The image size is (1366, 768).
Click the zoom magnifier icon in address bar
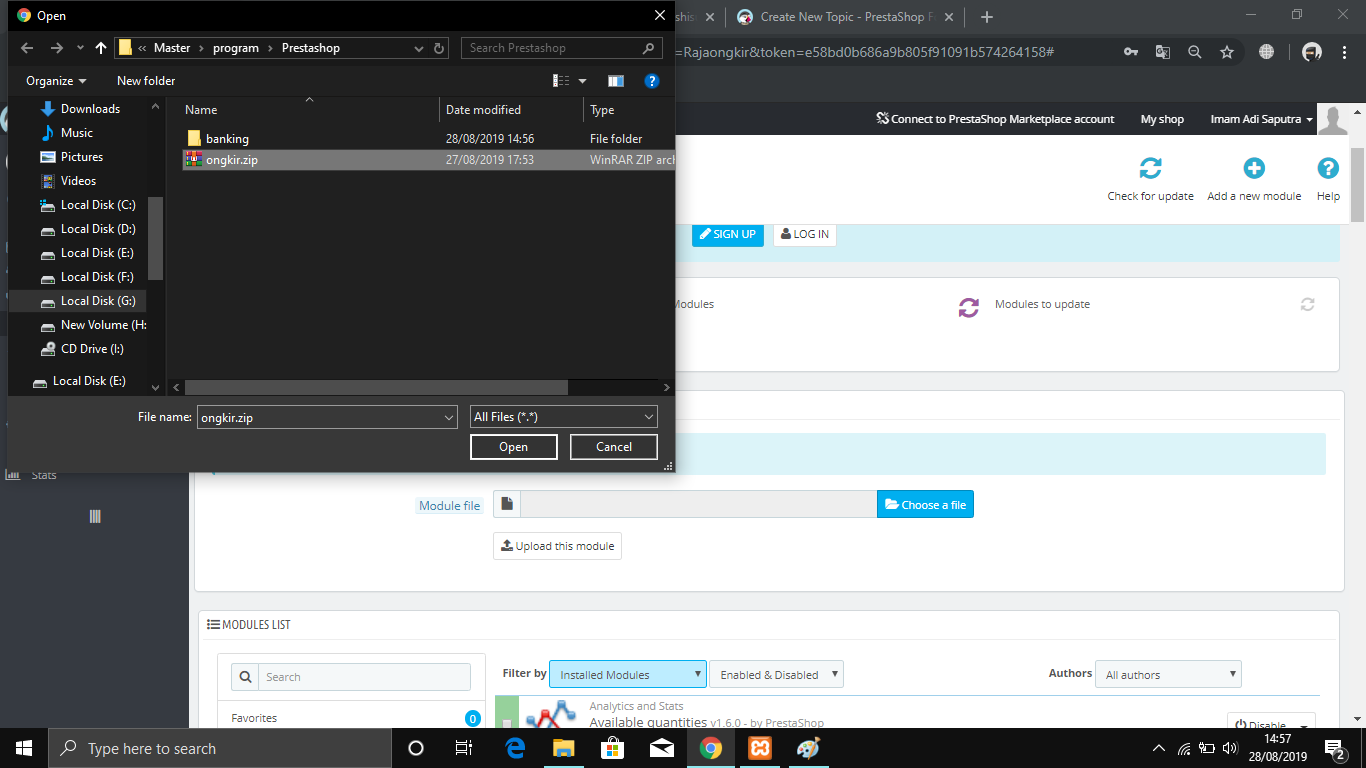[1195, 52]
